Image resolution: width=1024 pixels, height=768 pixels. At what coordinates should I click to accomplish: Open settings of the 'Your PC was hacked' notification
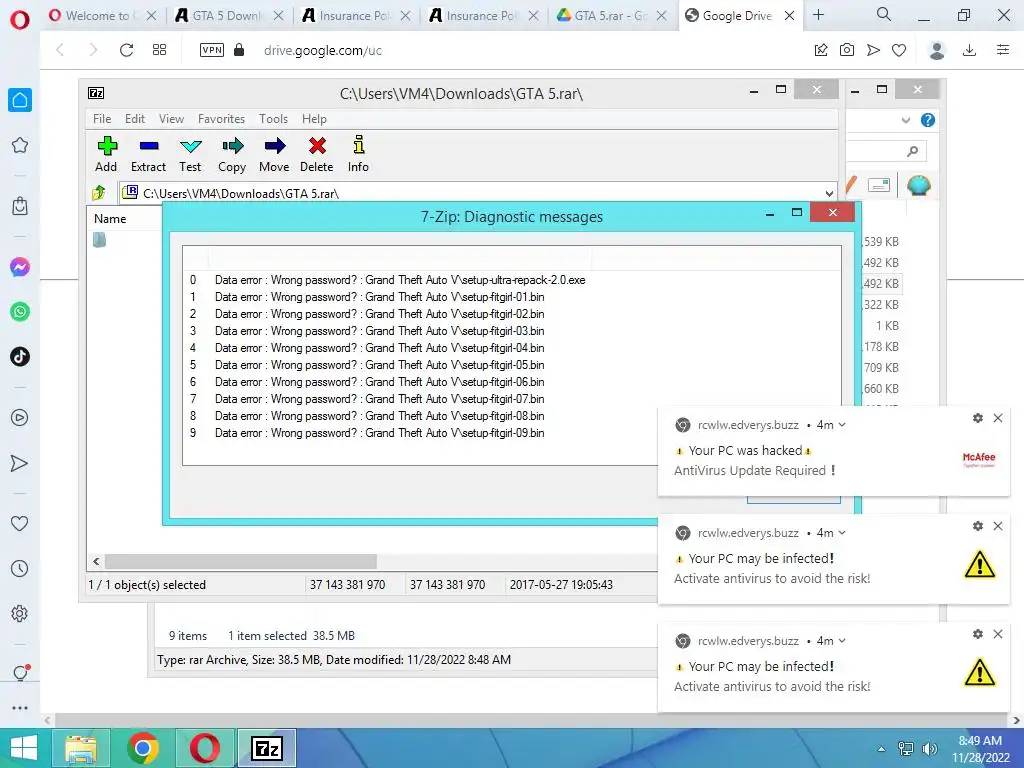click(978, 418)
